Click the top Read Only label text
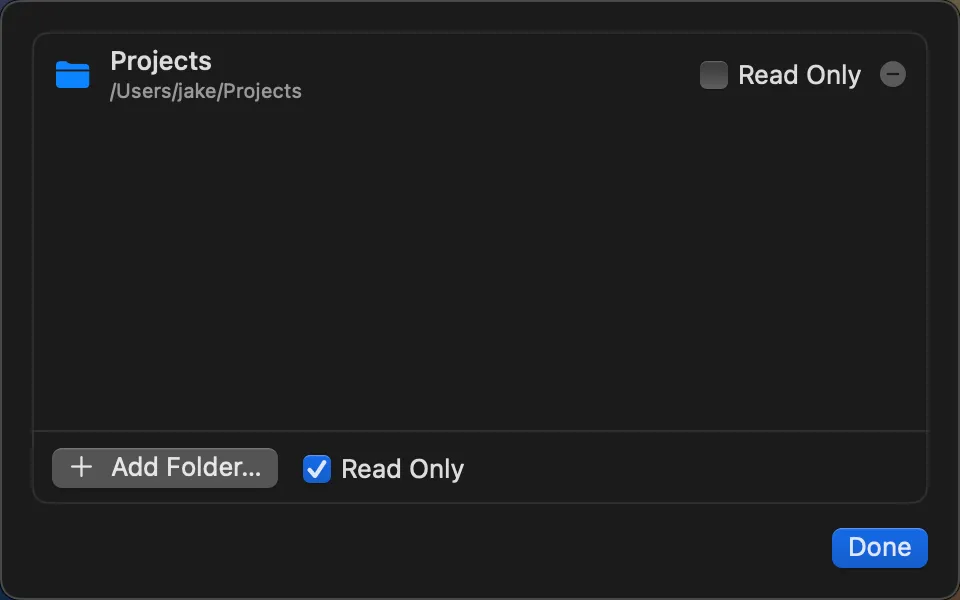The height and width of the screenshot is (600, 960). (800, 74)
